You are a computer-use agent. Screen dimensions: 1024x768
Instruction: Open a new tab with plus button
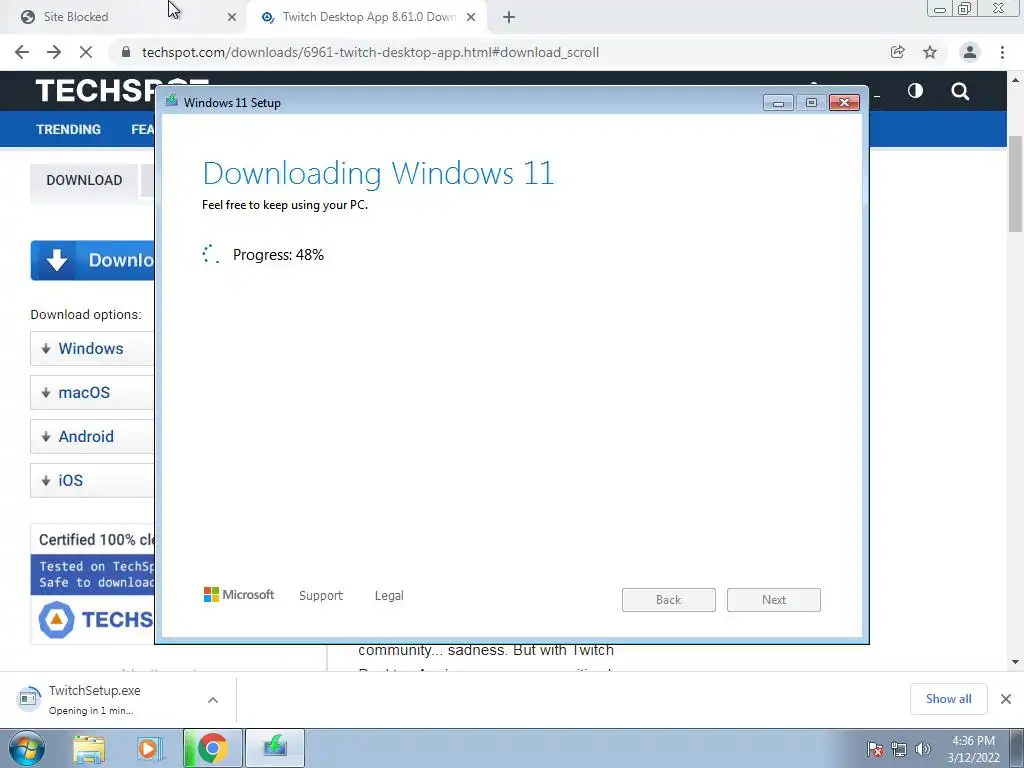509,17
